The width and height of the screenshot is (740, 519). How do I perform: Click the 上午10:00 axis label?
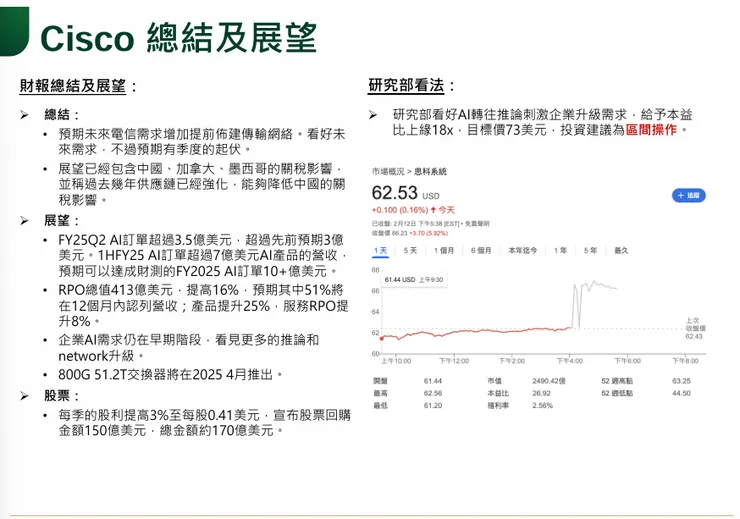click(396, 361)
